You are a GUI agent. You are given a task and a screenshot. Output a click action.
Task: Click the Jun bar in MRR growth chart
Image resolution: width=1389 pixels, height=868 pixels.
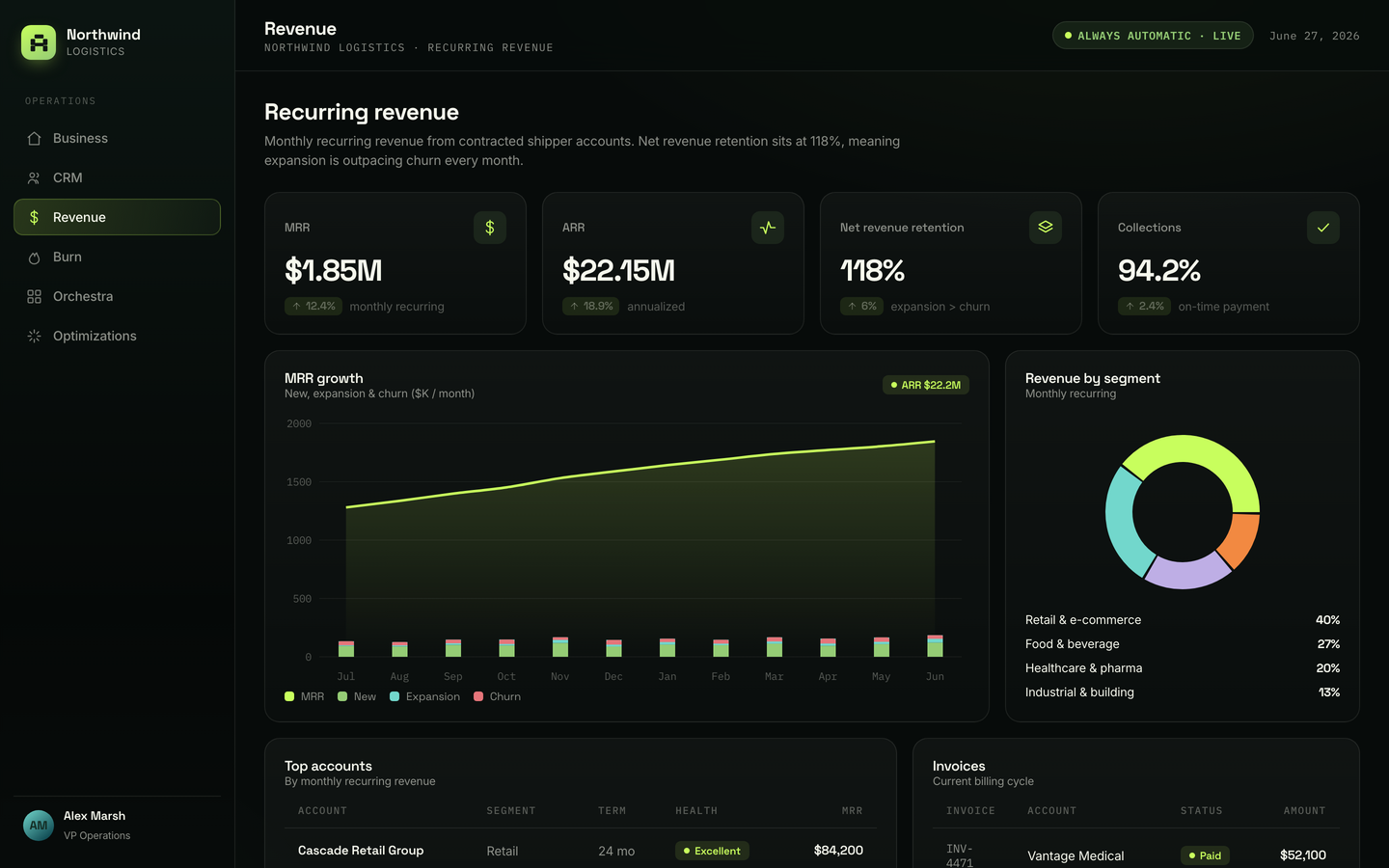[935, 646]
